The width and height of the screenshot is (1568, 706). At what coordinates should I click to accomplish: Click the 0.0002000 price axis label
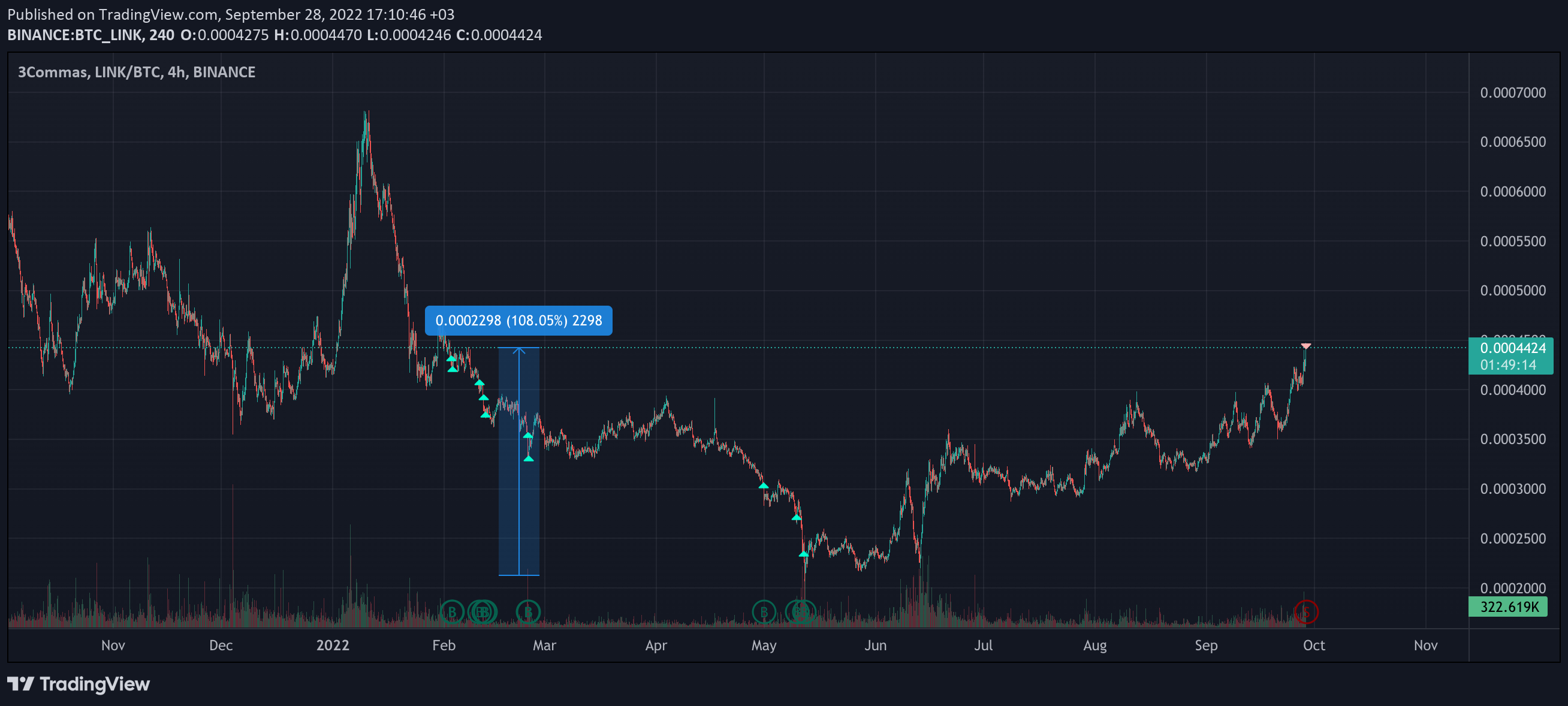point(1513,589)
